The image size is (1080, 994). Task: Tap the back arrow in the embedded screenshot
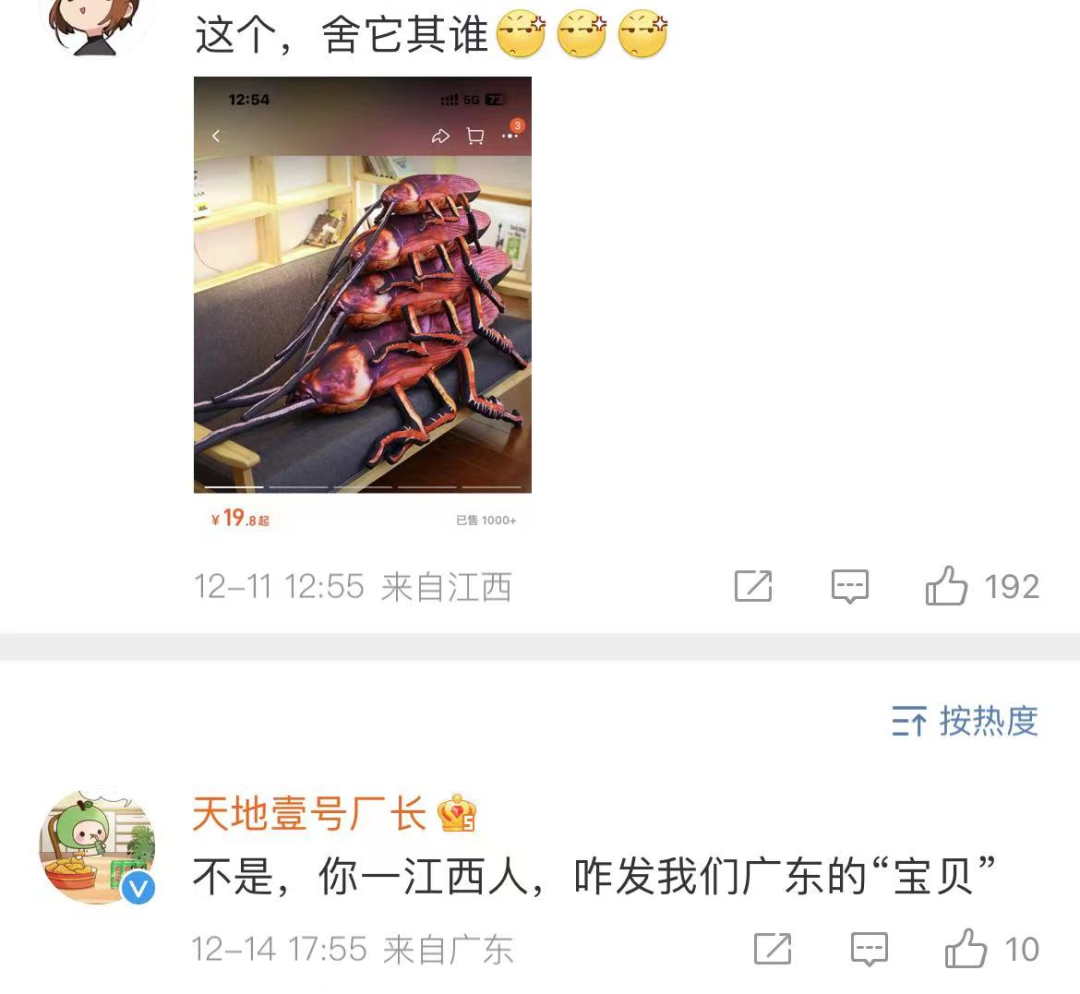[216, 136]
